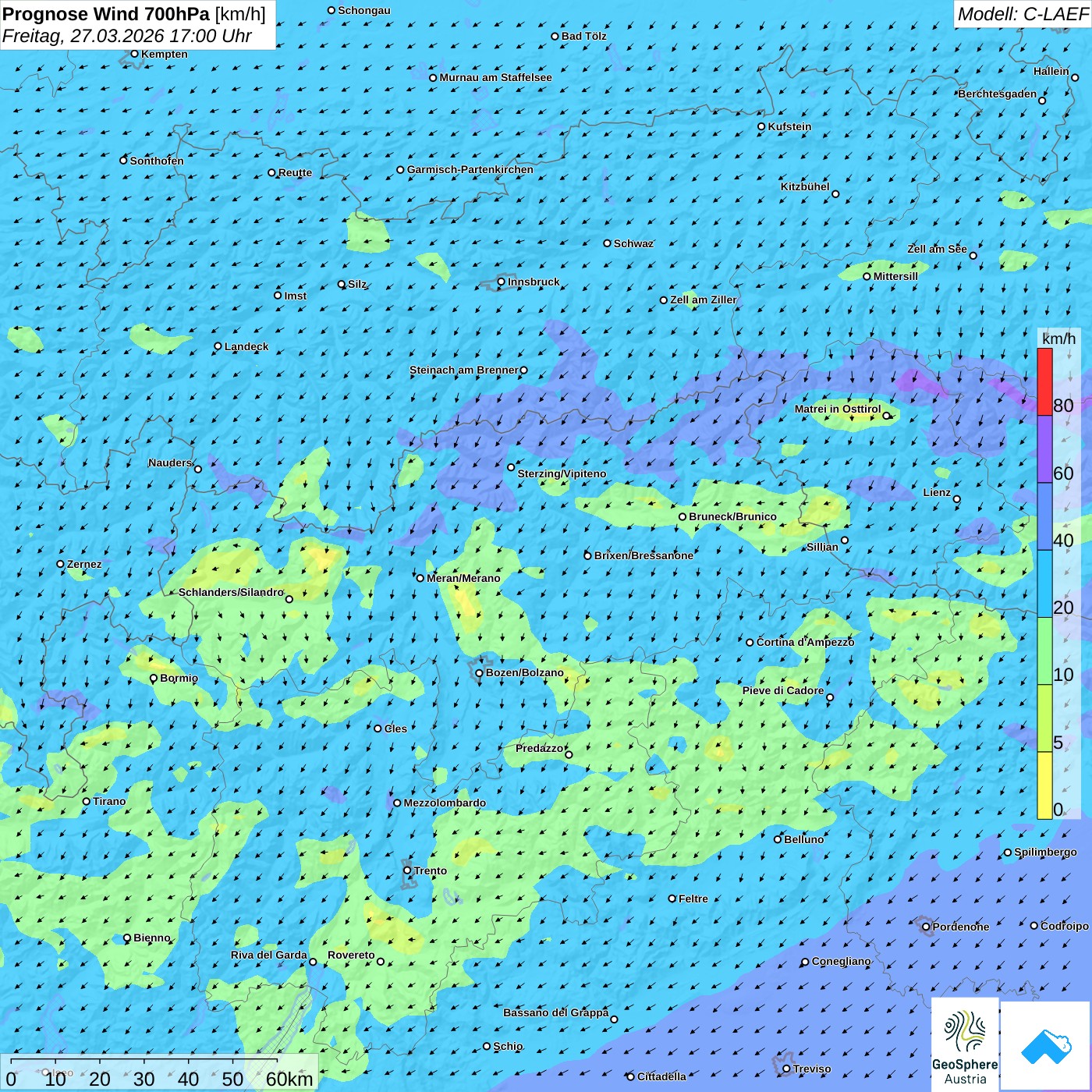Image resolution: width=1092 pixels, height=1092 pixels.
Task: Click the 'Bruneck/Brunico' town label
Action: point(732,516)
